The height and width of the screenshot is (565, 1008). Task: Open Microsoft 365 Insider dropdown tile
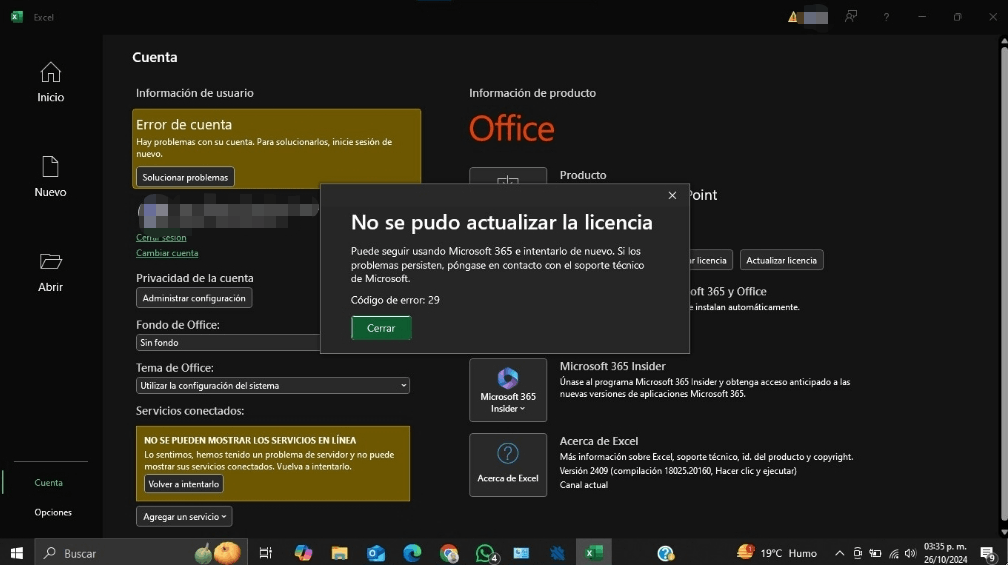(508, 390)
